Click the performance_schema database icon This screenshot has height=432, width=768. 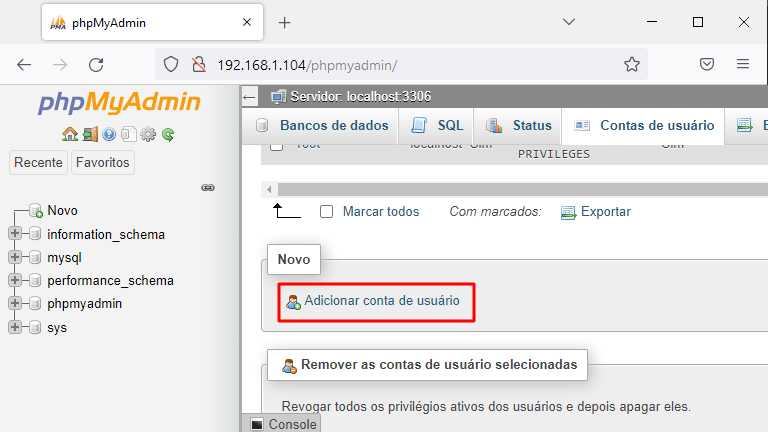35,280
